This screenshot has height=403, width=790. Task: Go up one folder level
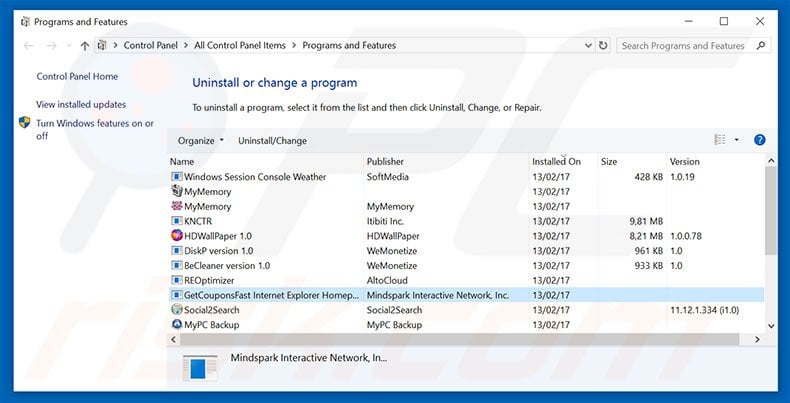(85, 45)
